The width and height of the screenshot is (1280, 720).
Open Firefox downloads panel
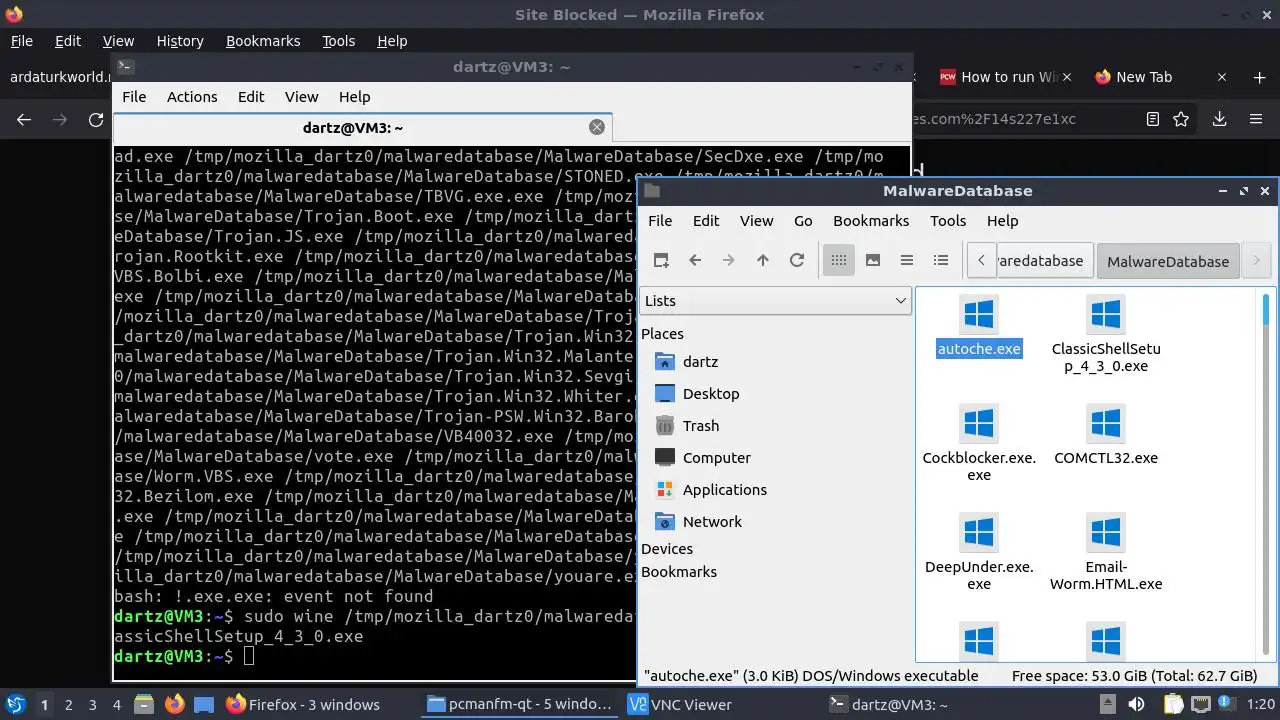click(1219, 119)
